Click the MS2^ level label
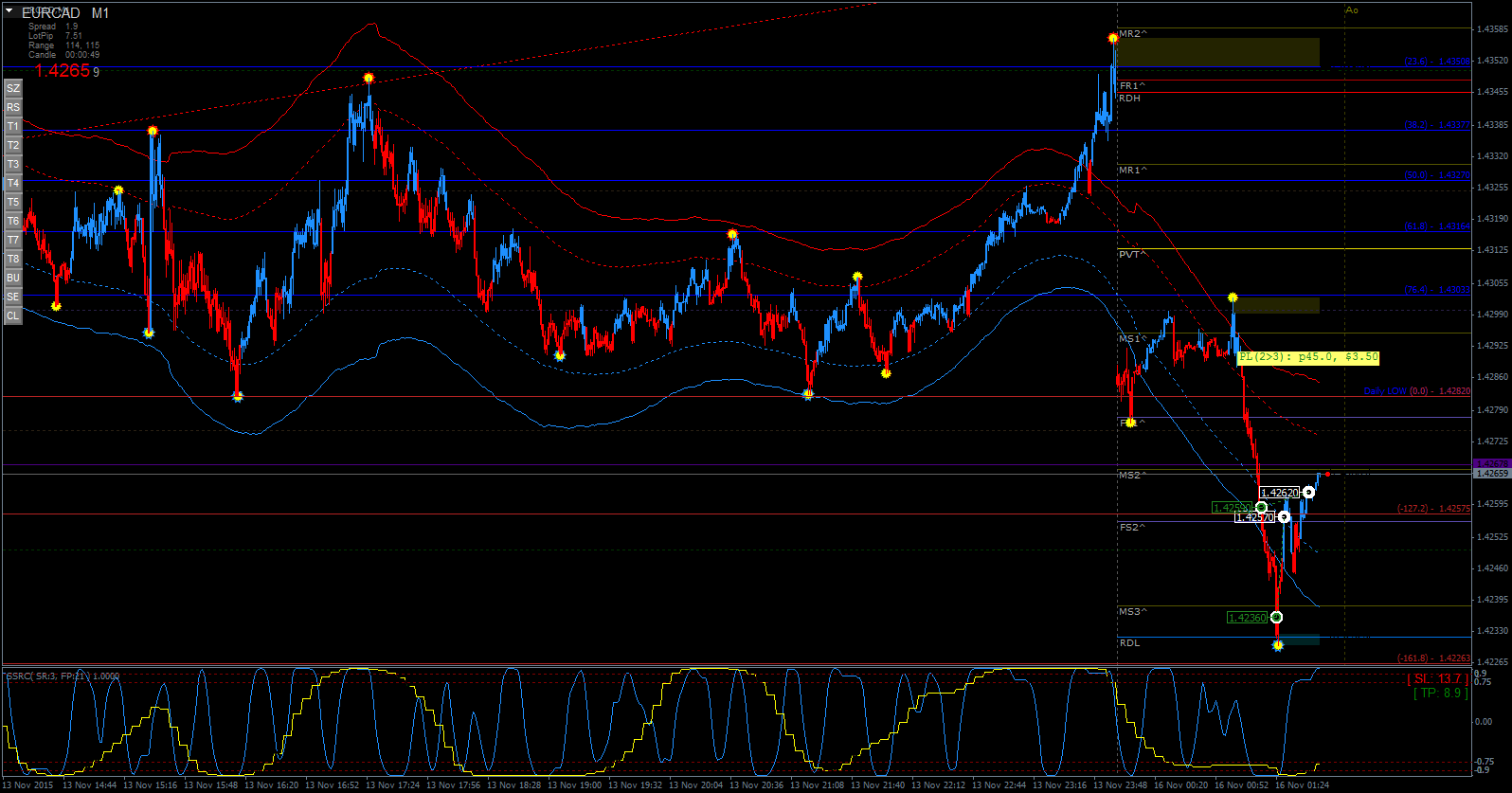 click(1133, 476)
